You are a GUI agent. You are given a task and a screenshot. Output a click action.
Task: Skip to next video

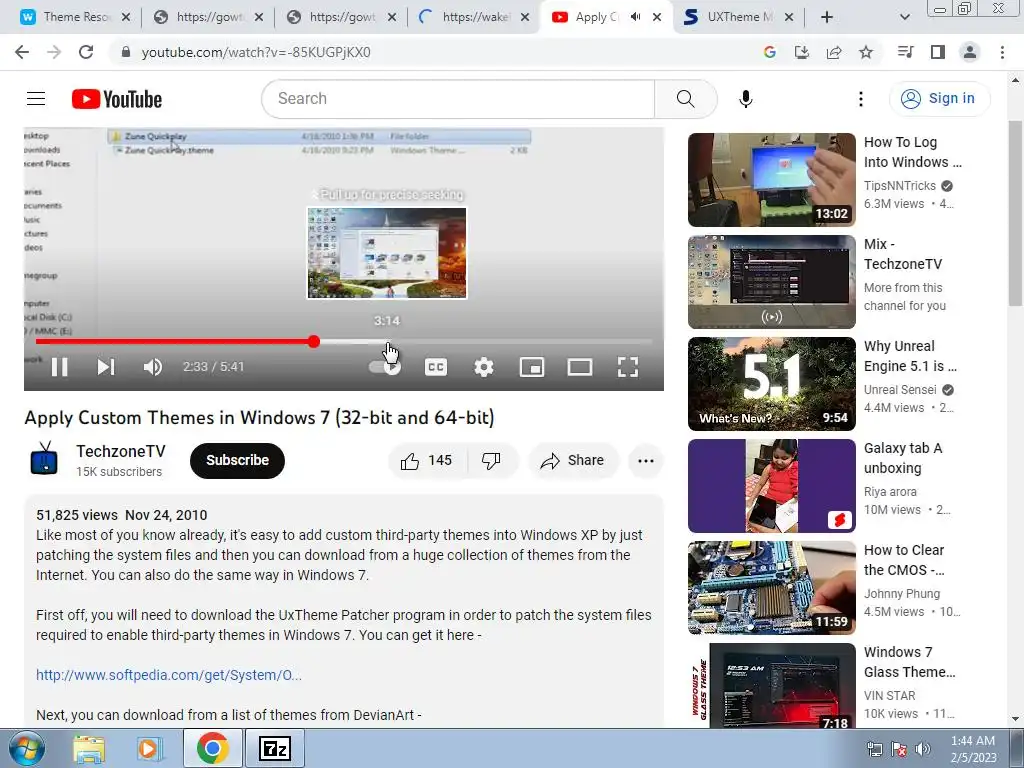pyautogui.click(x=106, y=367)
